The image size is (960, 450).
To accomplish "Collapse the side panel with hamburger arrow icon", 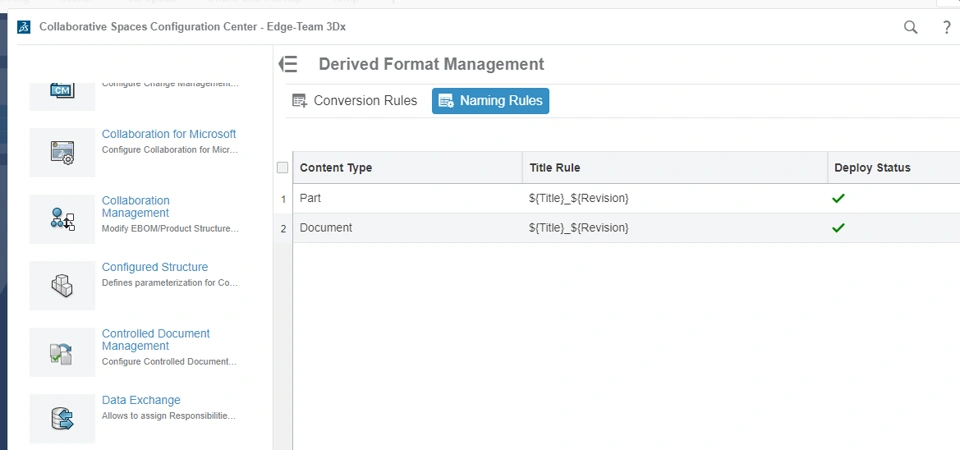I will [288, 64].
